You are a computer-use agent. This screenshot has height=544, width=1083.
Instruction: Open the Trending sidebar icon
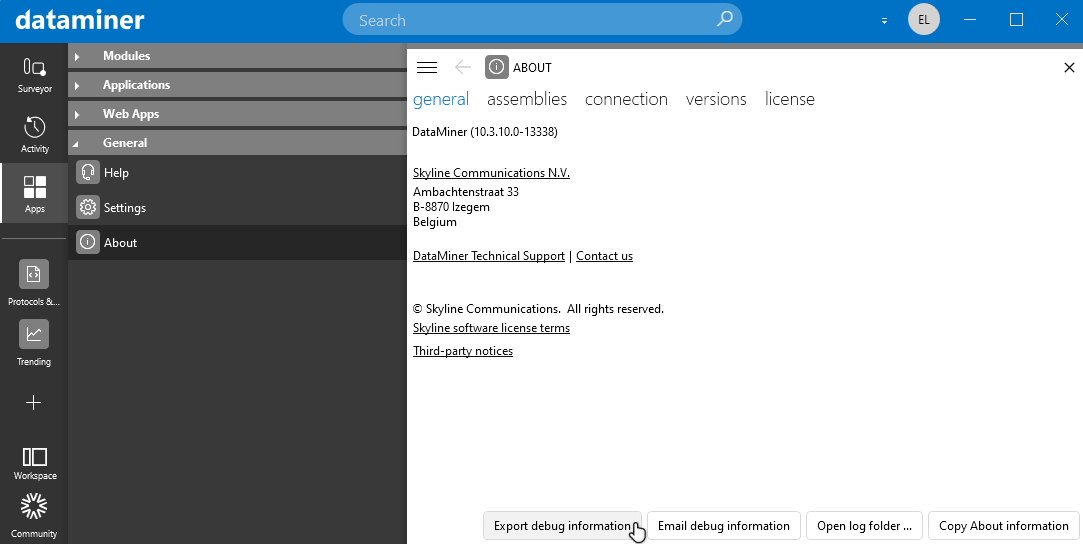click(x=34, y=343)
